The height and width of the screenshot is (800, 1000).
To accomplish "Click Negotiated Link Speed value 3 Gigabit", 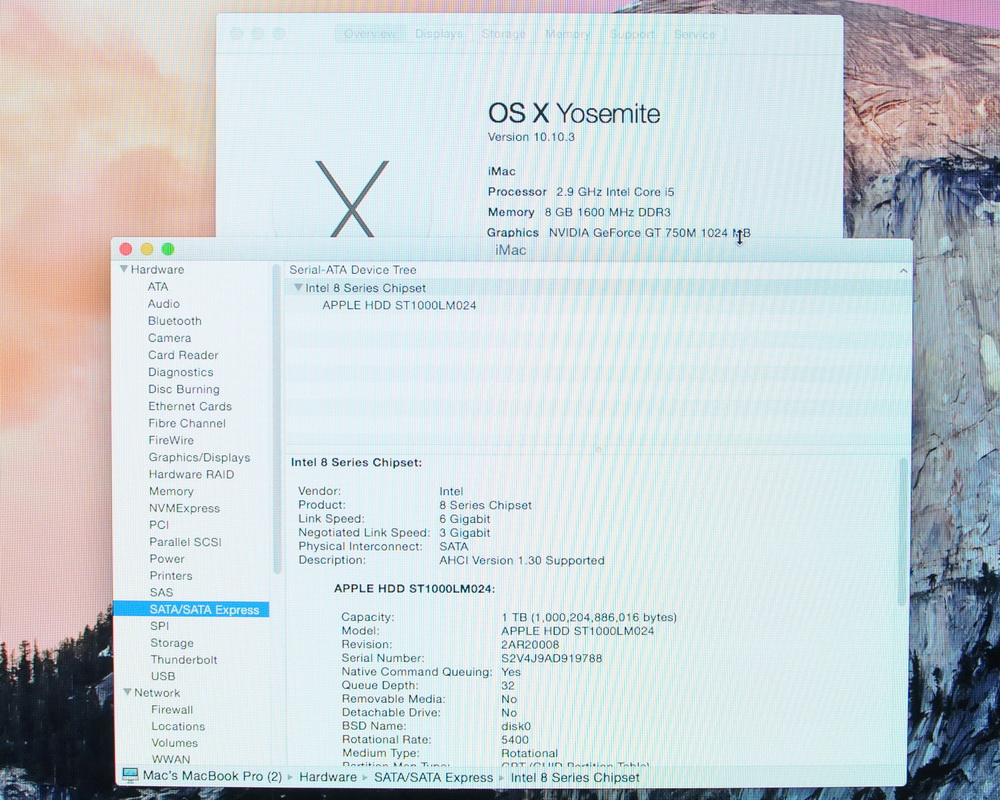I will pos(465,533).
